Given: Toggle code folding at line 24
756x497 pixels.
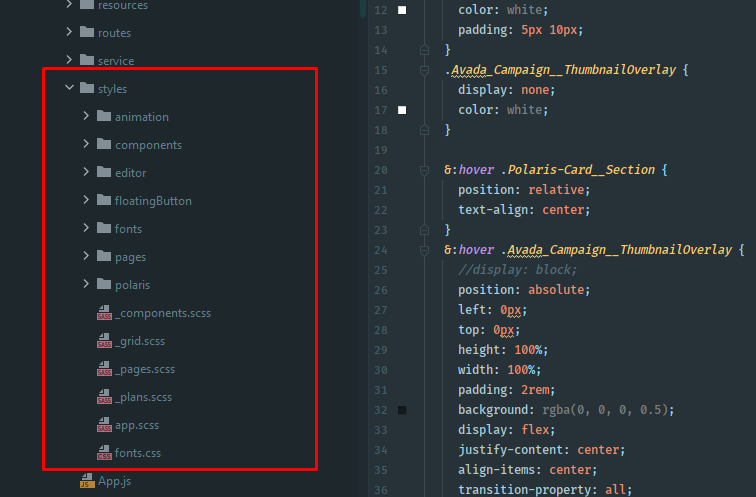Looking at the screenshot, I should pos(424,250).
